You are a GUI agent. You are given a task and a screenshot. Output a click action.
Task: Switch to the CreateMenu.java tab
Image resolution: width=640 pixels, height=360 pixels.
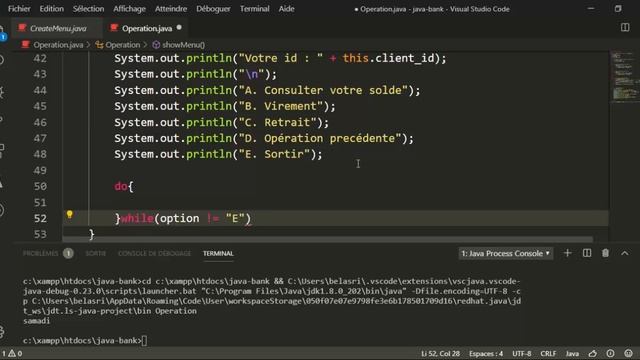tap(58, 28)
